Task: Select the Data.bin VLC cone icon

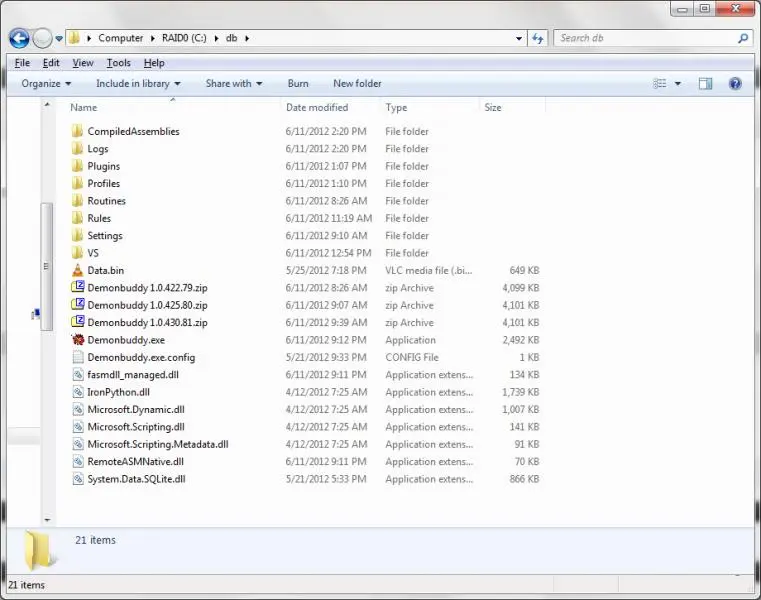Action: 78,270
